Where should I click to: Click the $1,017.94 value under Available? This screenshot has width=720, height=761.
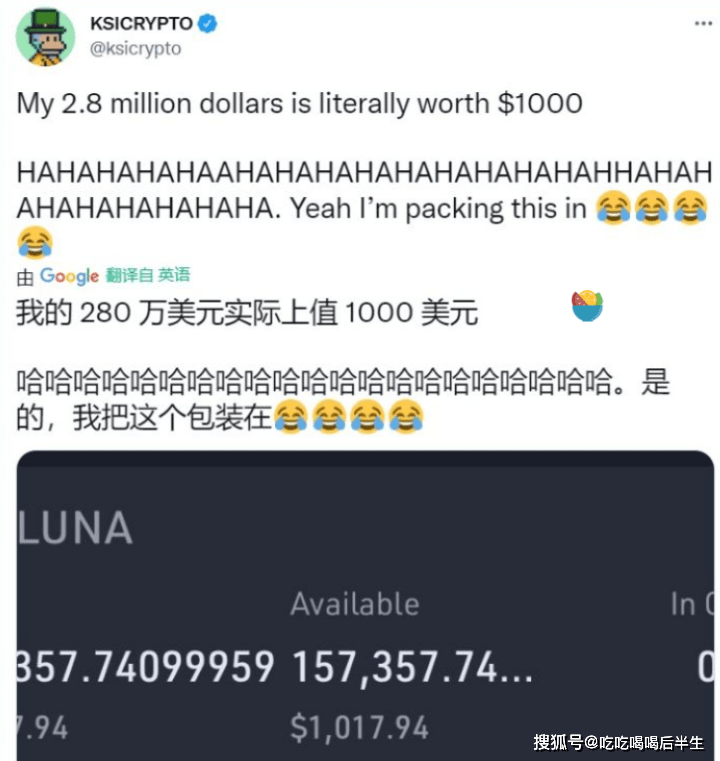[x=360, y=728]
